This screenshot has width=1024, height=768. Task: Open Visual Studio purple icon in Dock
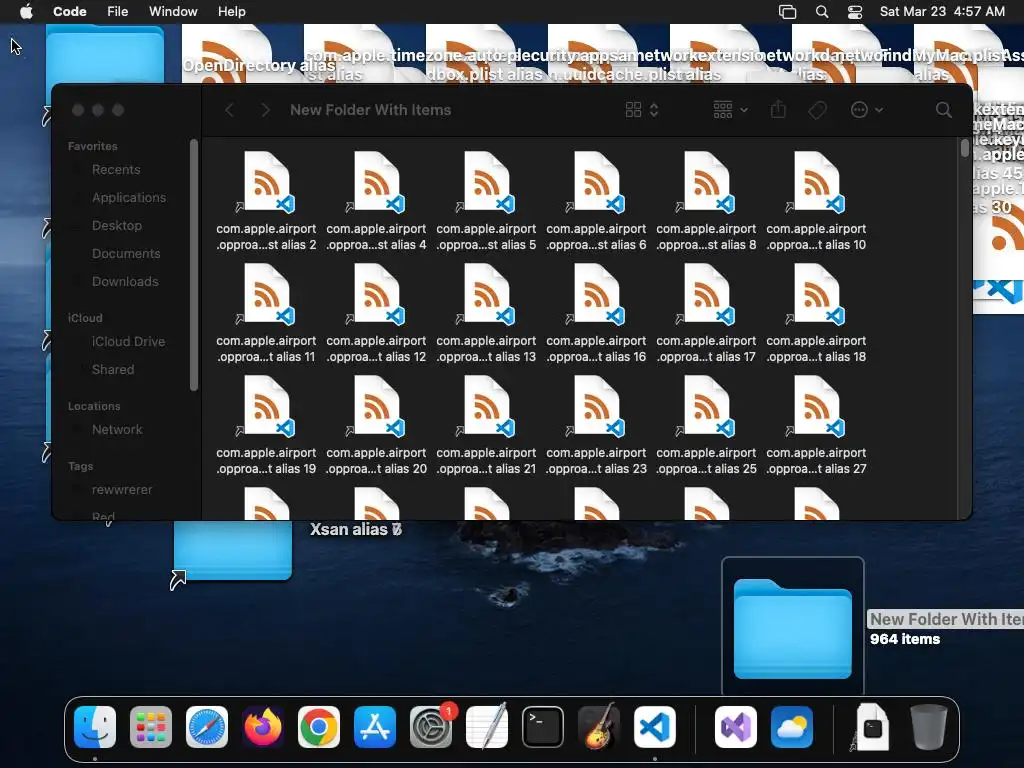[x=736, y=727]
